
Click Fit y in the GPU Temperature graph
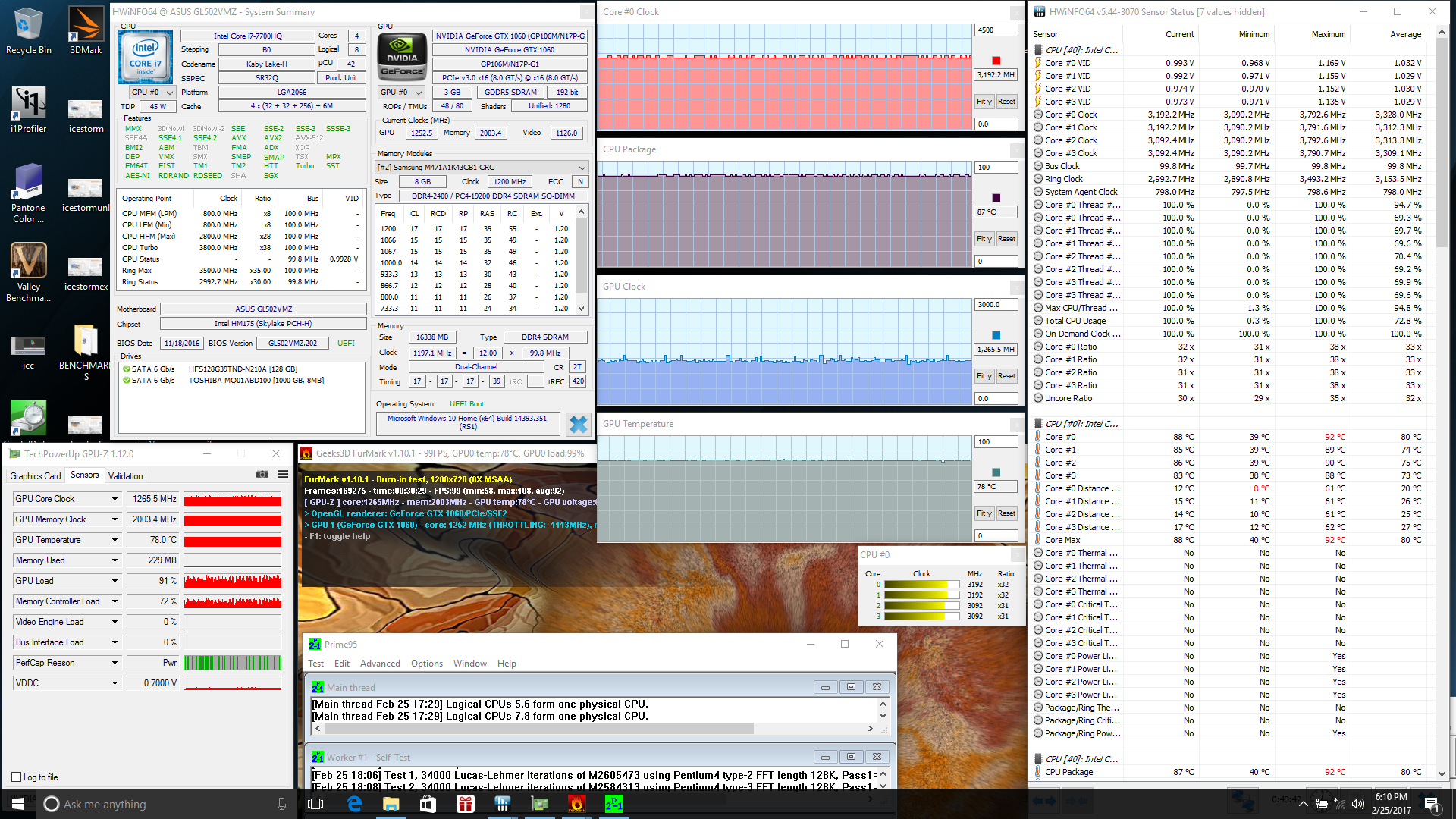coord(984,513)
